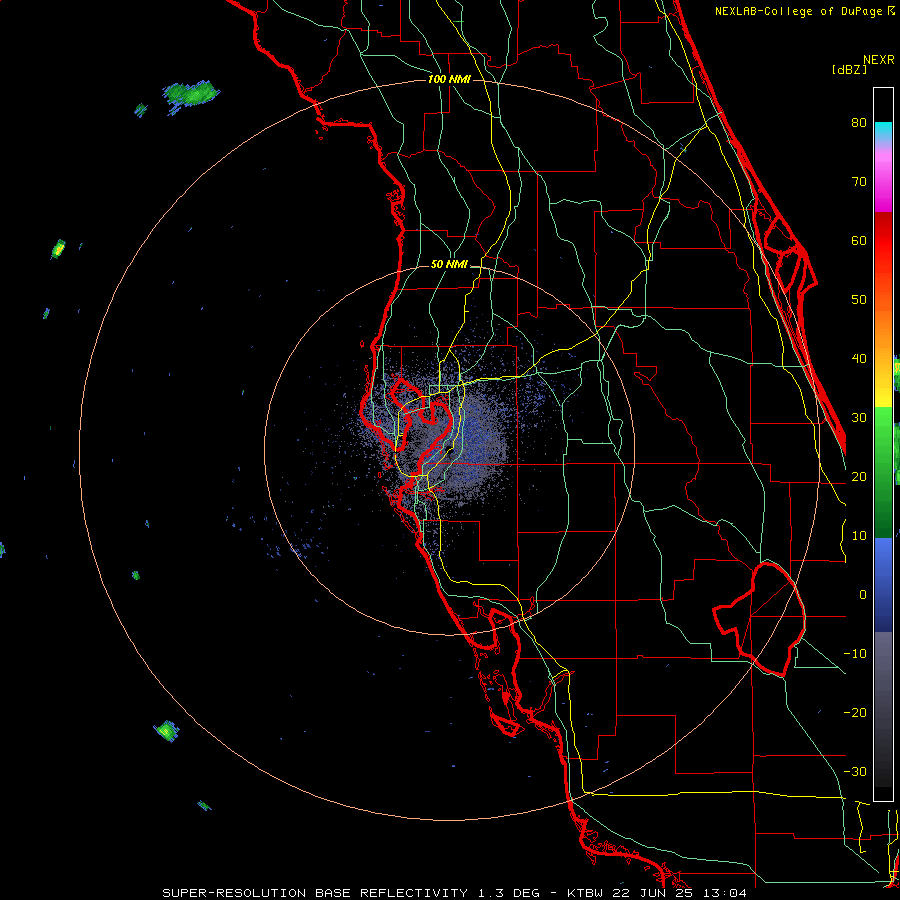Click the [dBZ] legend unit label
Image resolution: width=900 pixels, height=900 pixels.
[849, 69]
